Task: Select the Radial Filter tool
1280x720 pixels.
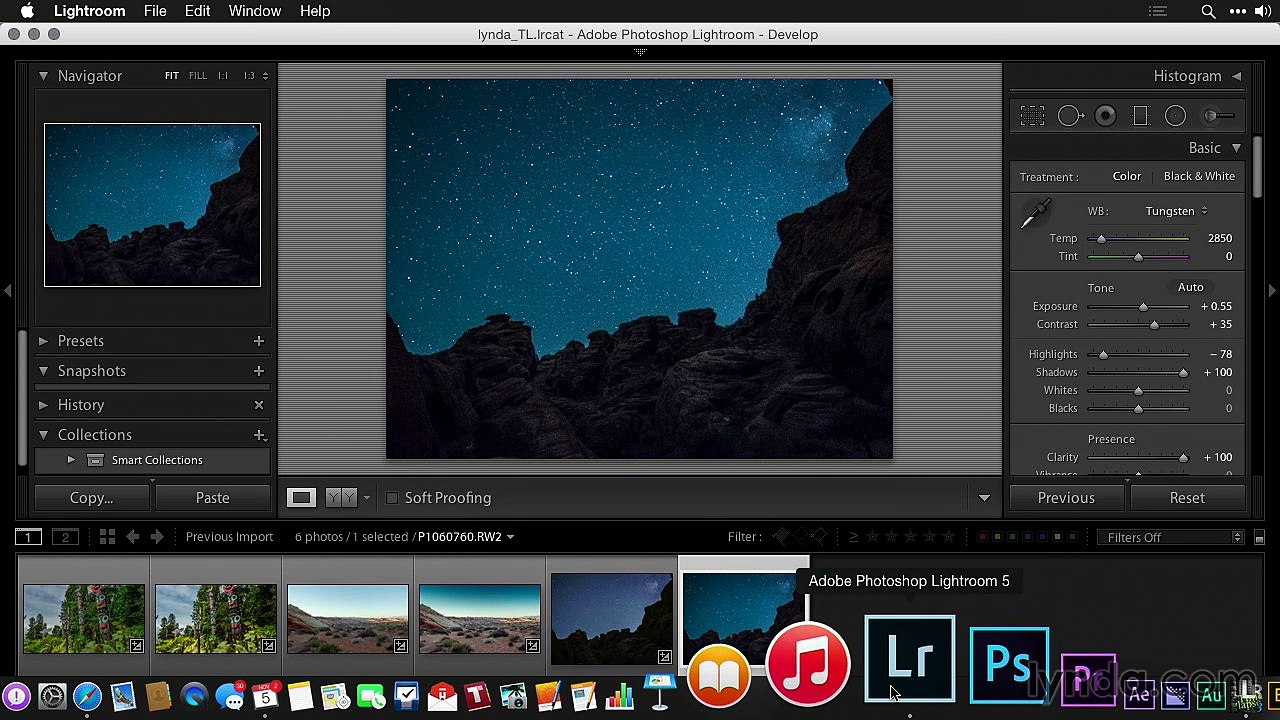Action: click(1175, 116)
